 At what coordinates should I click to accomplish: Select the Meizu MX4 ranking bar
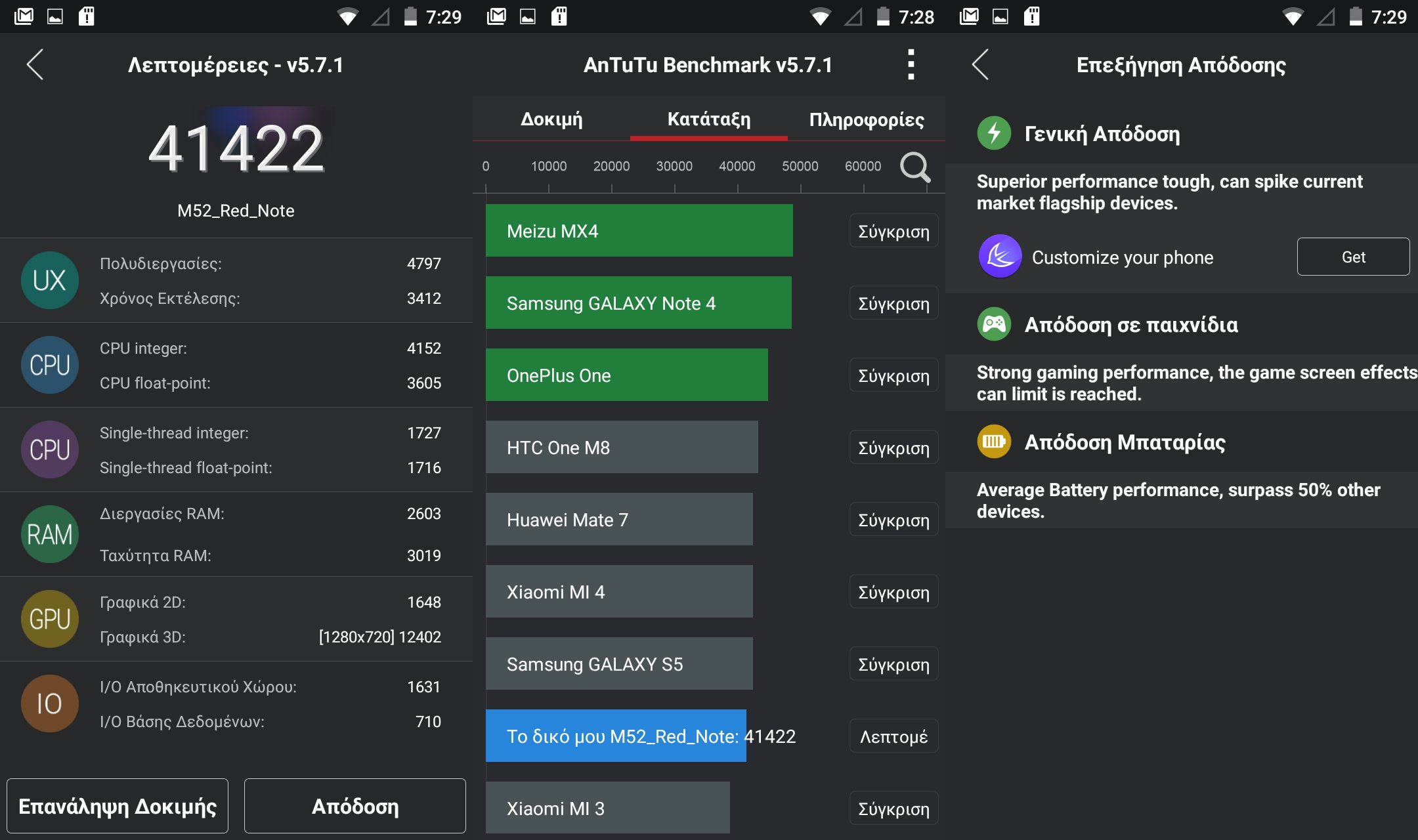point(639,230)
